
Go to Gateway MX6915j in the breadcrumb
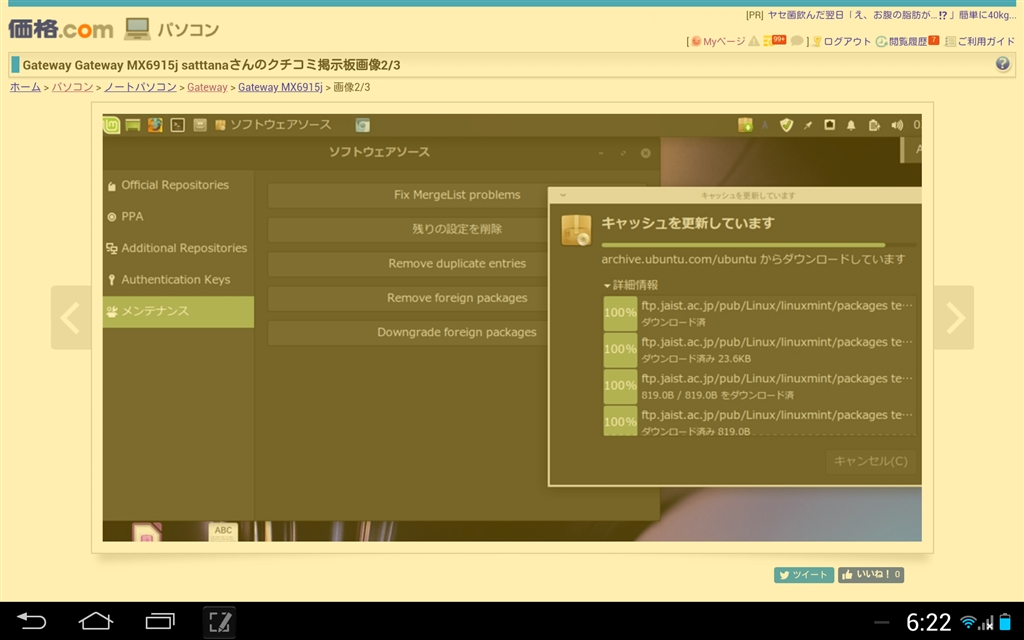click(280, 87)
